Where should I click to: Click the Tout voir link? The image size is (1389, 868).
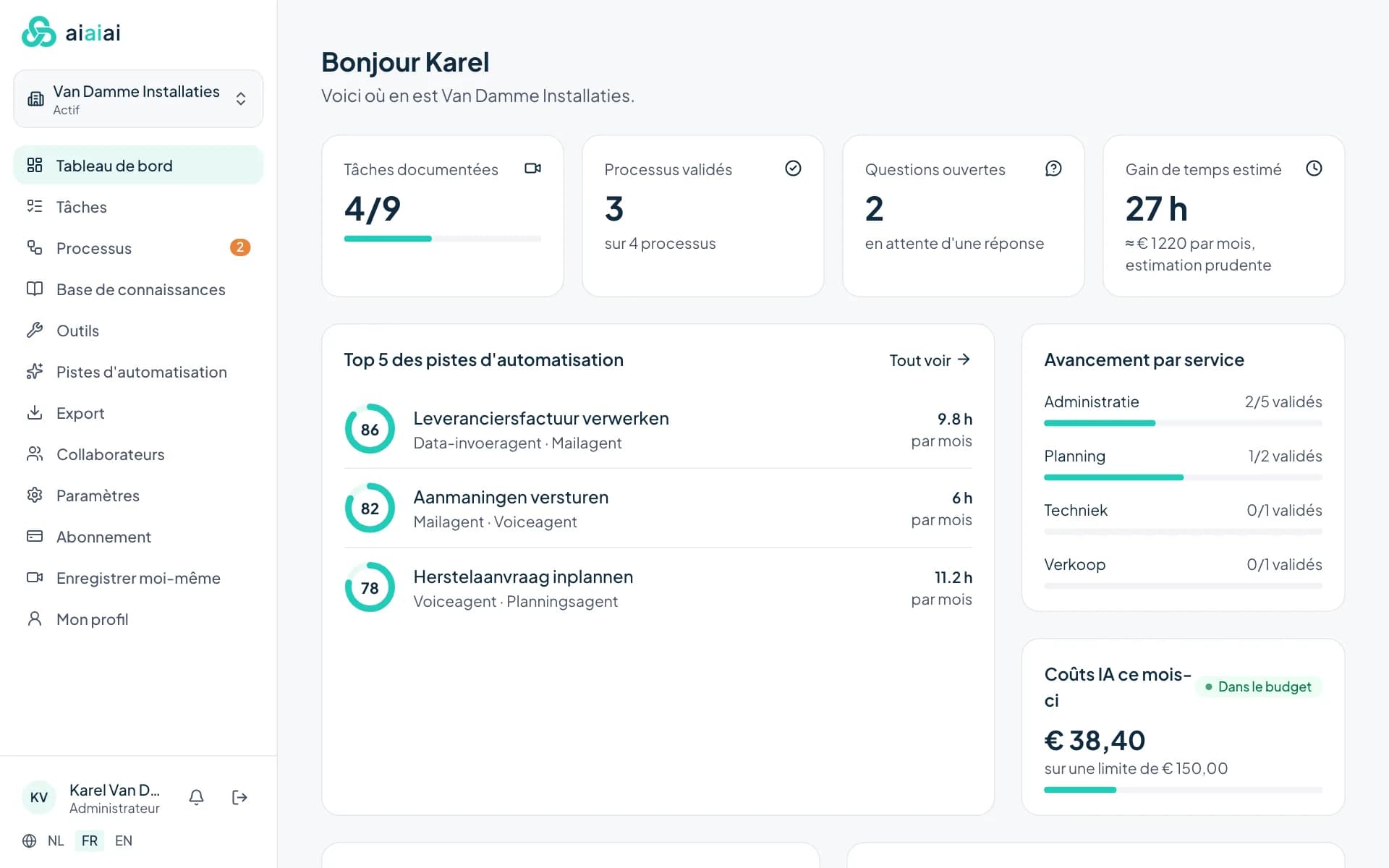coord(930,360)
